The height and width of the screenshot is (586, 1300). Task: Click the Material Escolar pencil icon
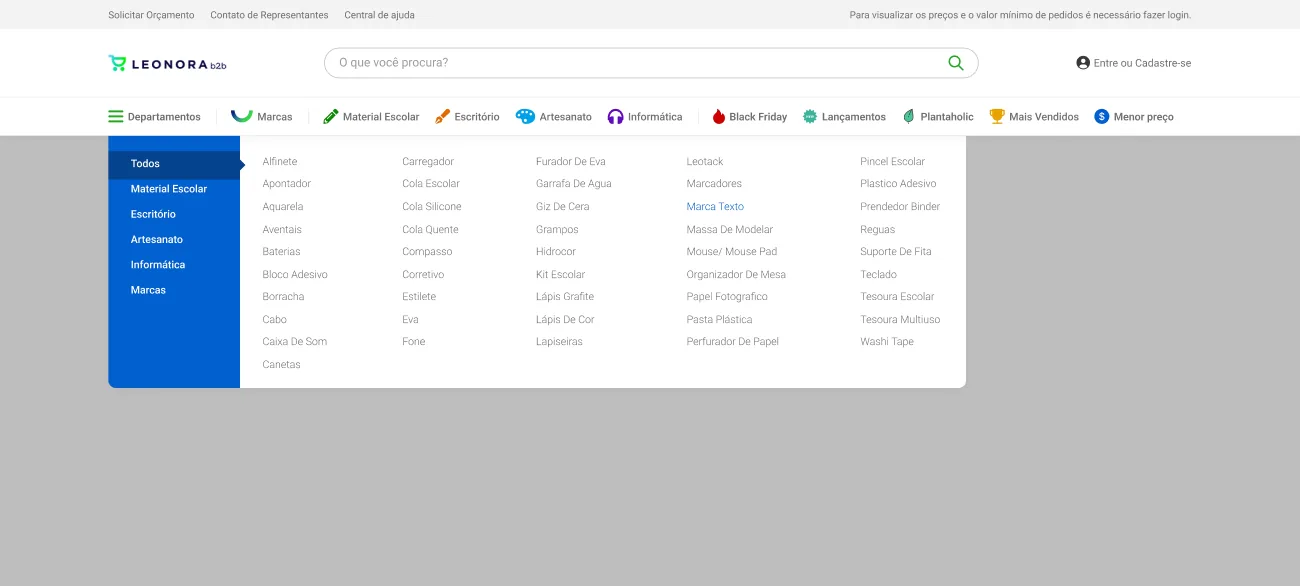pos(331,117)
